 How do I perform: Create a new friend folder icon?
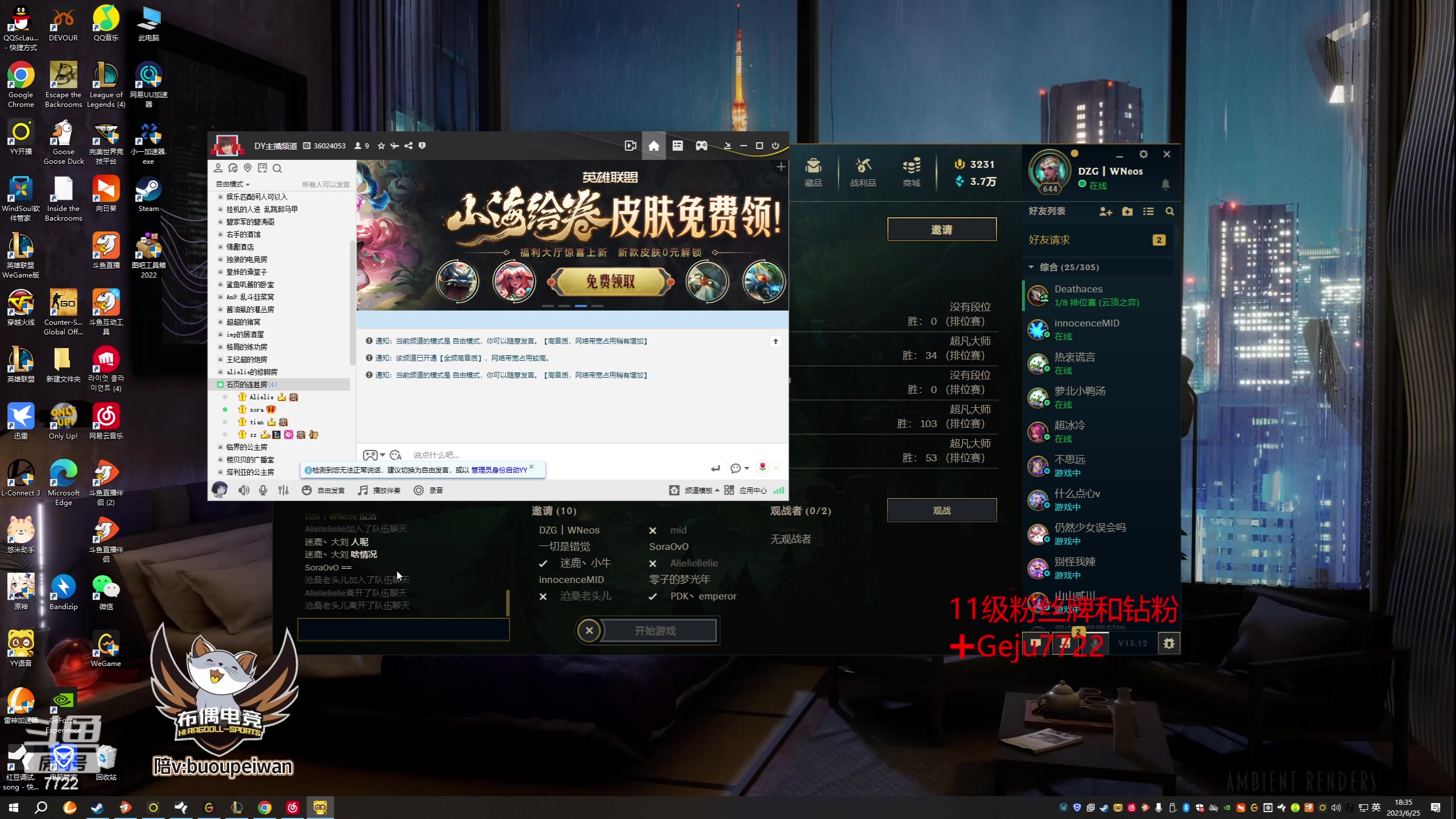pos(1127,212)
